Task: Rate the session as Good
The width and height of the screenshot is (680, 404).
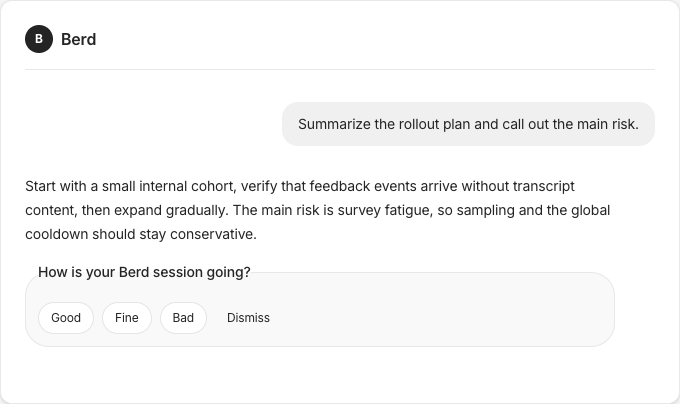Action: 66,318
